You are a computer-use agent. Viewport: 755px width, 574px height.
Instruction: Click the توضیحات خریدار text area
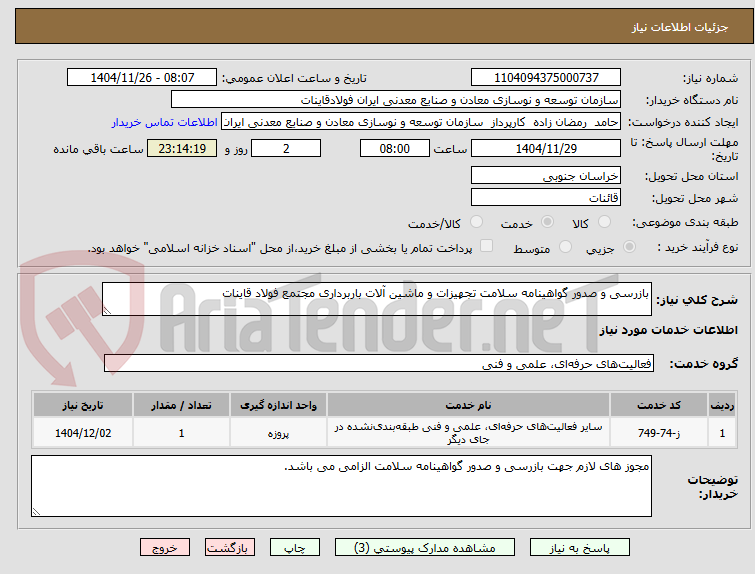click(341, 486)
